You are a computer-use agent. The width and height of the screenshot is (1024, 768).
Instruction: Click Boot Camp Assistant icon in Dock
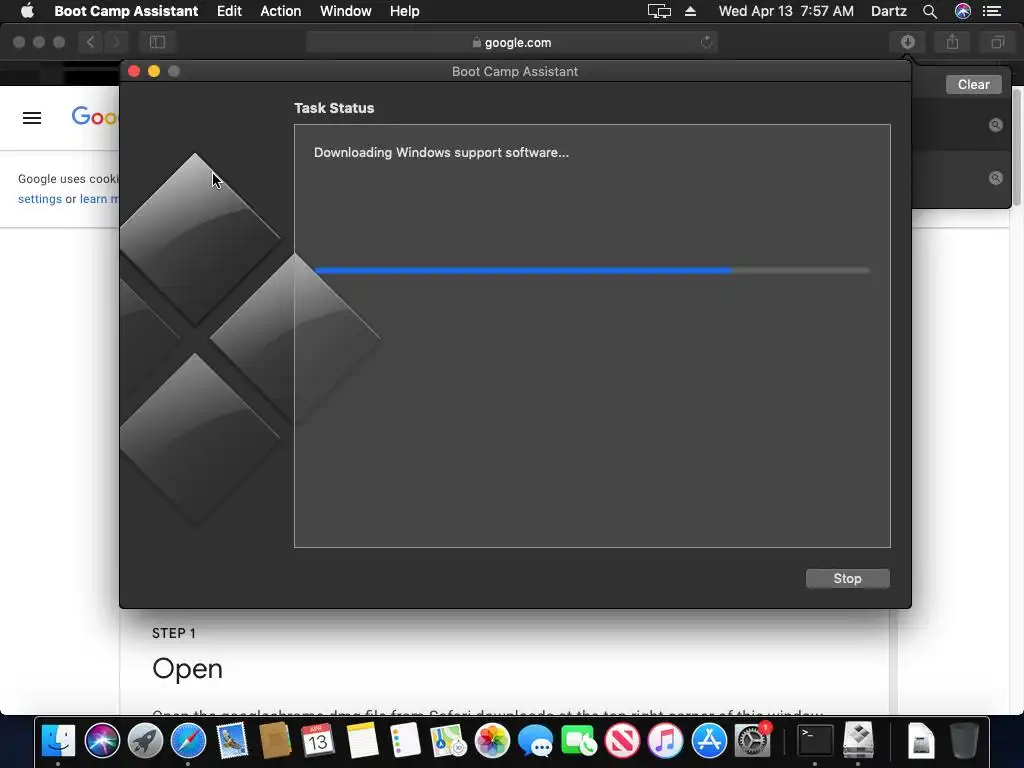pos(858,741)
